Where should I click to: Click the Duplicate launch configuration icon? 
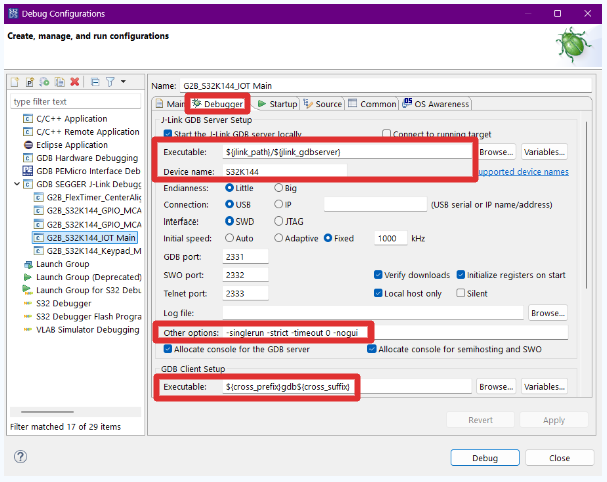[60, 82]
